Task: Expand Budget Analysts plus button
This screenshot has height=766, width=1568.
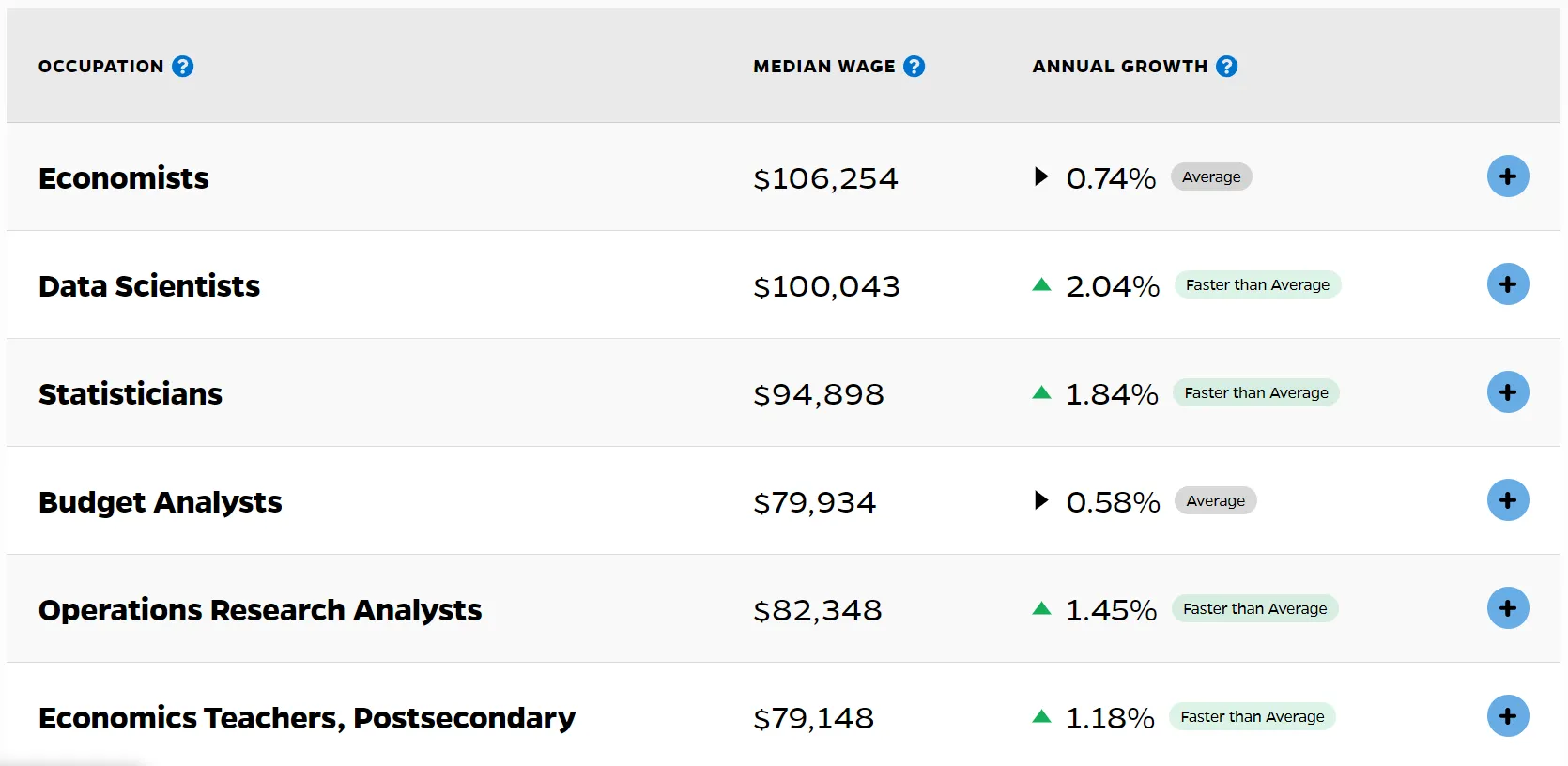Action: [x=1507, y=500]
